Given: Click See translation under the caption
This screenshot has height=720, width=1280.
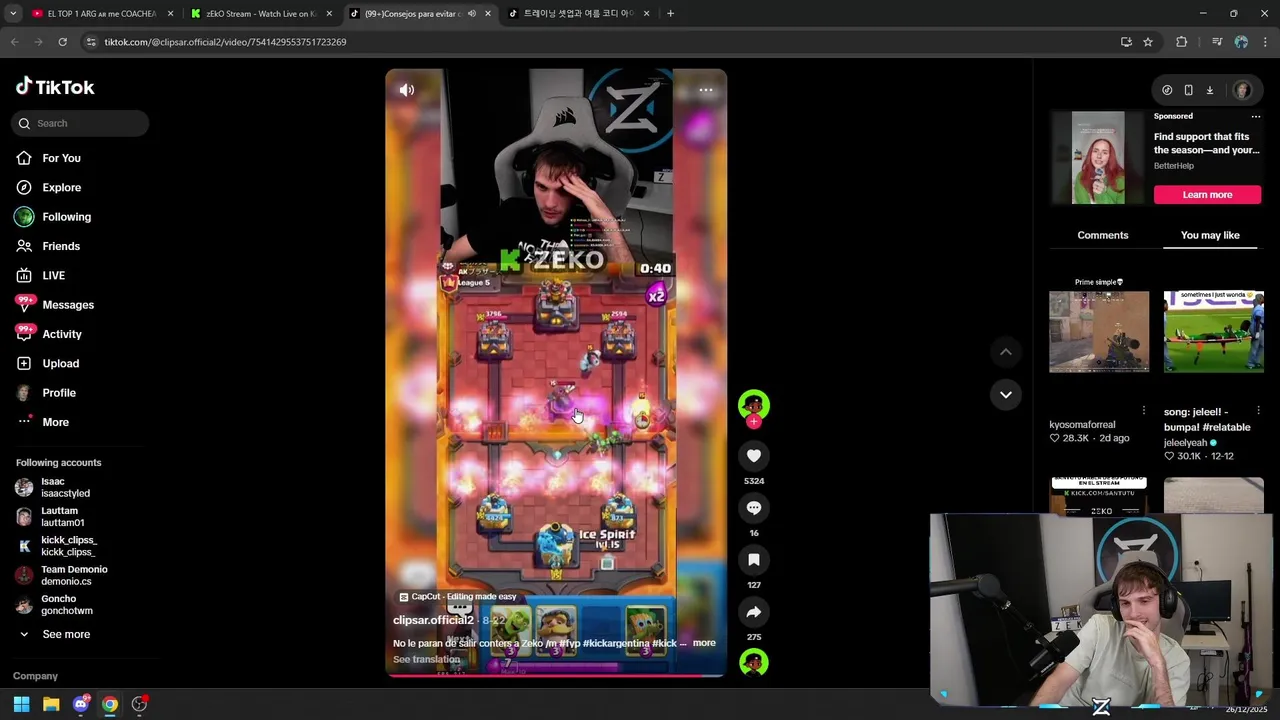Looking at the screenshot, I should [x=426, y=659].
